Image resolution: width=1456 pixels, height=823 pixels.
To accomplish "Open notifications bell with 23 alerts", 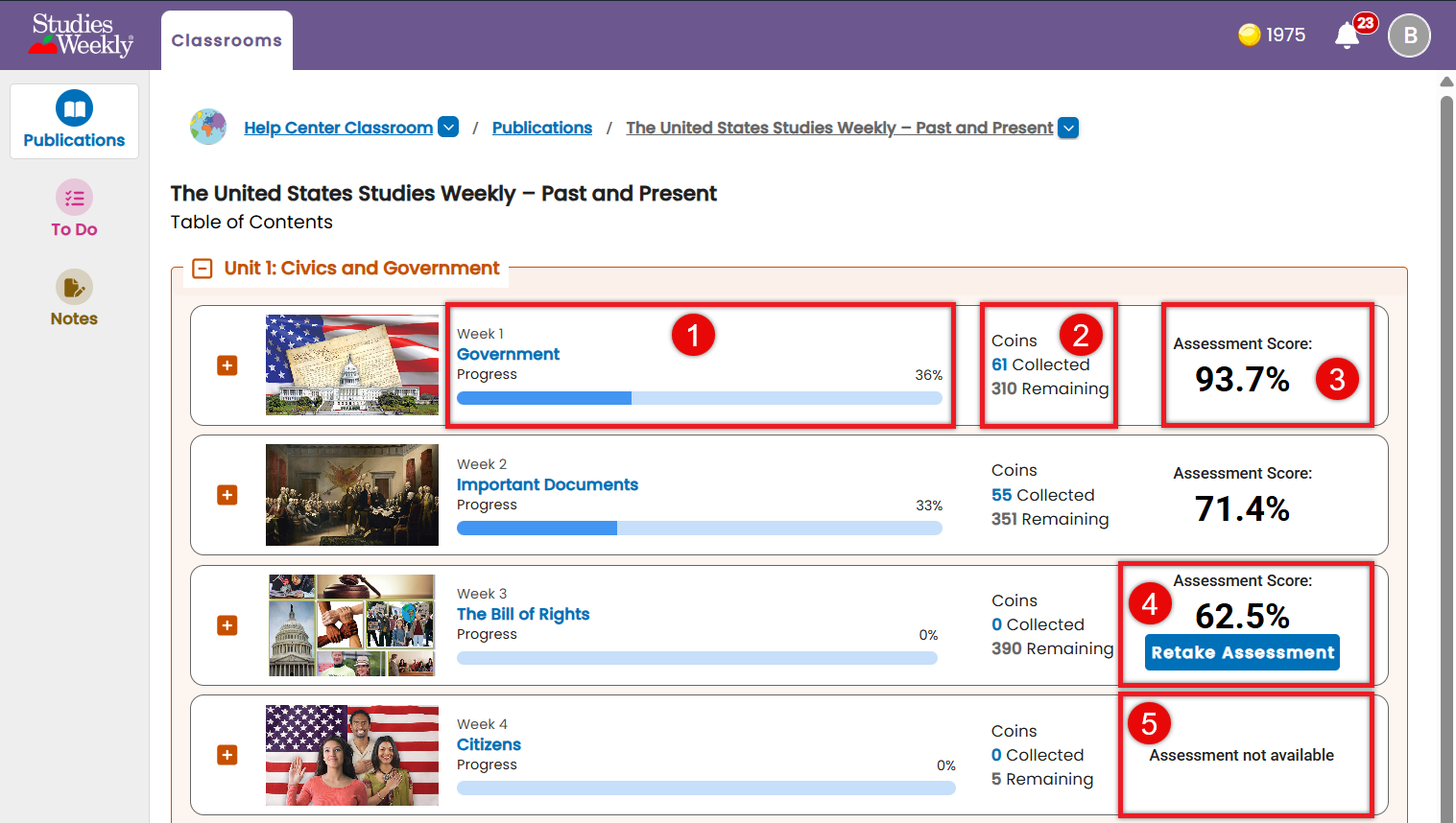I will pyautogui.click(x=1347, y=35).
